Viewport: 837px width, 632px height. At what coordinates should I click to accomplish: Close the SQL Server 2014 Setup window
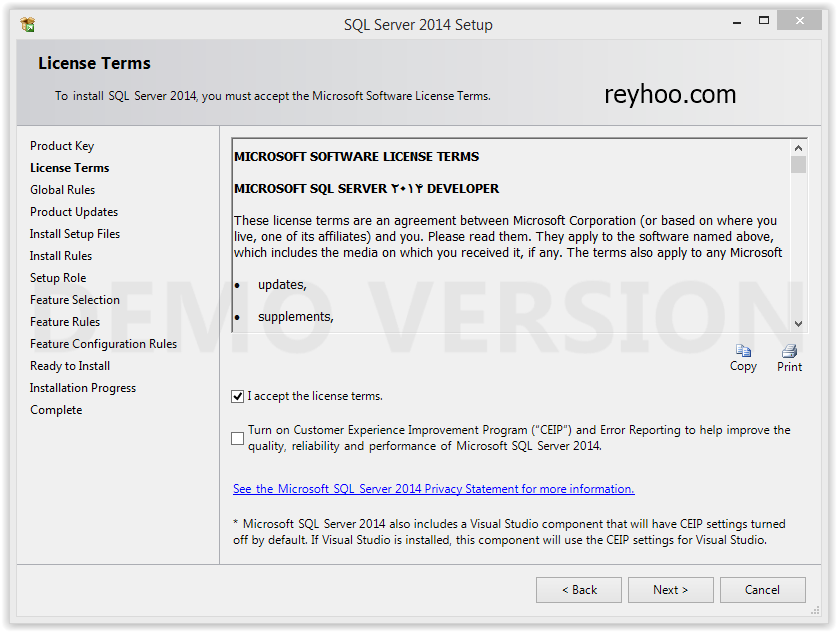[799, 20]
